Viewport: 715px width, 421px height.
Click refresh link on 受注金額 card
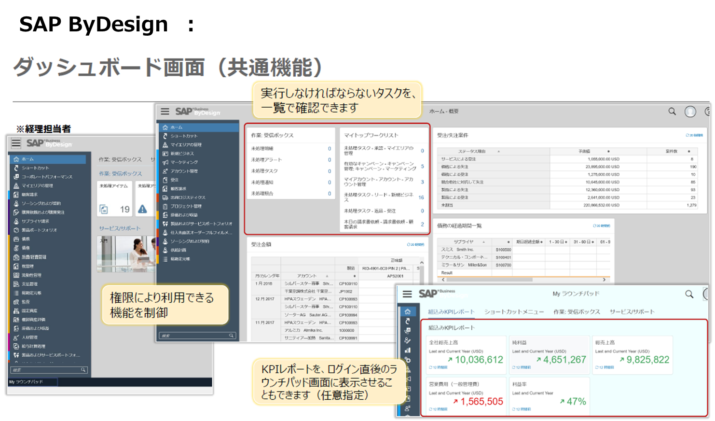point(415,244)
